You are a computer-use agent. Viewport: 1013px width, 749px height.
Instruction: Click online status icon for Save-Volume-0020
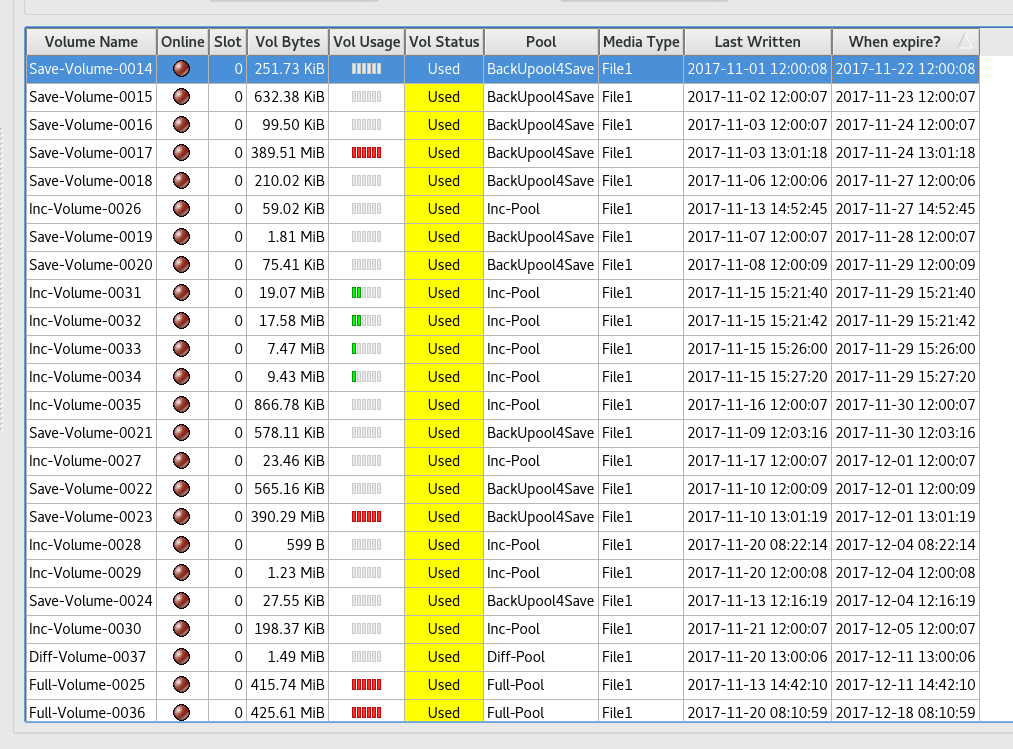click(182, 264)
